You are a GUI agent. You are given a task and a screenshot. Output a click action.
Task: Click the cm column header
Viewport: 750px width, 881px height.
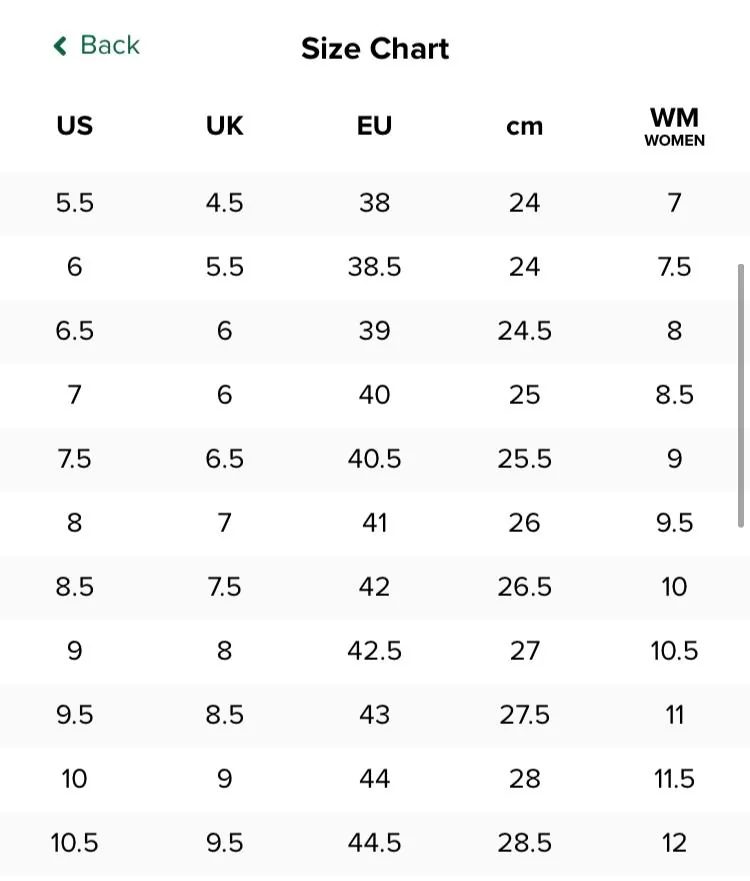point(525,127)
